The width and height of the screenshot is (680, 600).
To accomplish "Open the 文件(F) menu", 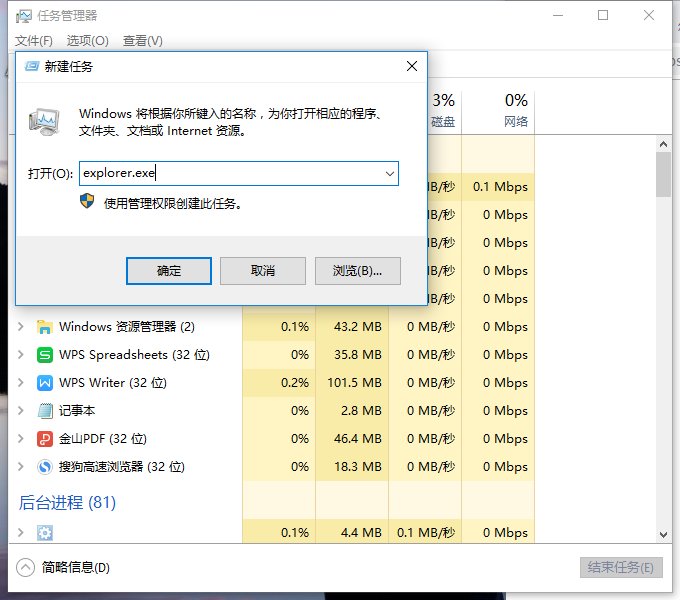I will point(34,41).
